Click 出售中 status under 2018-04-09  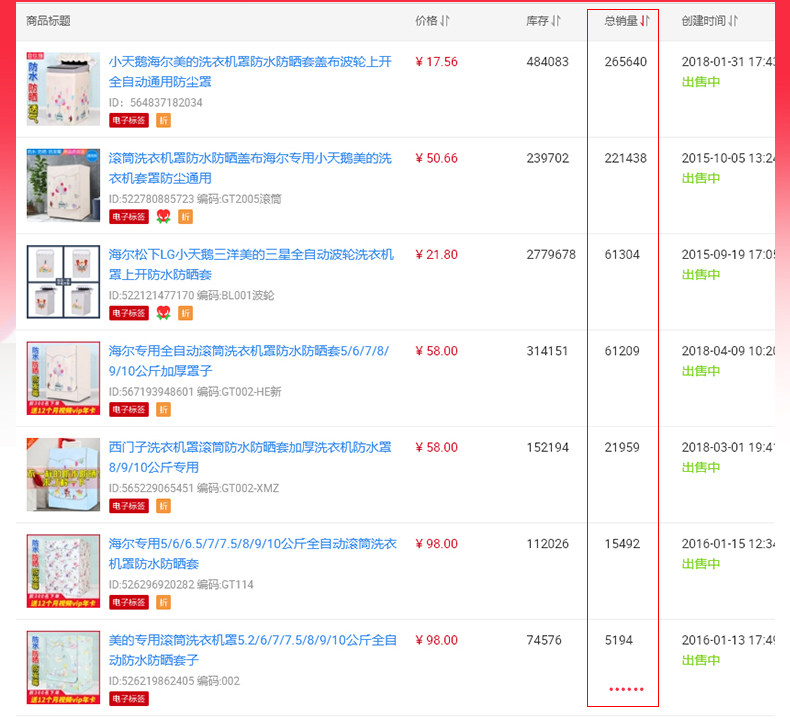[701, 371]
